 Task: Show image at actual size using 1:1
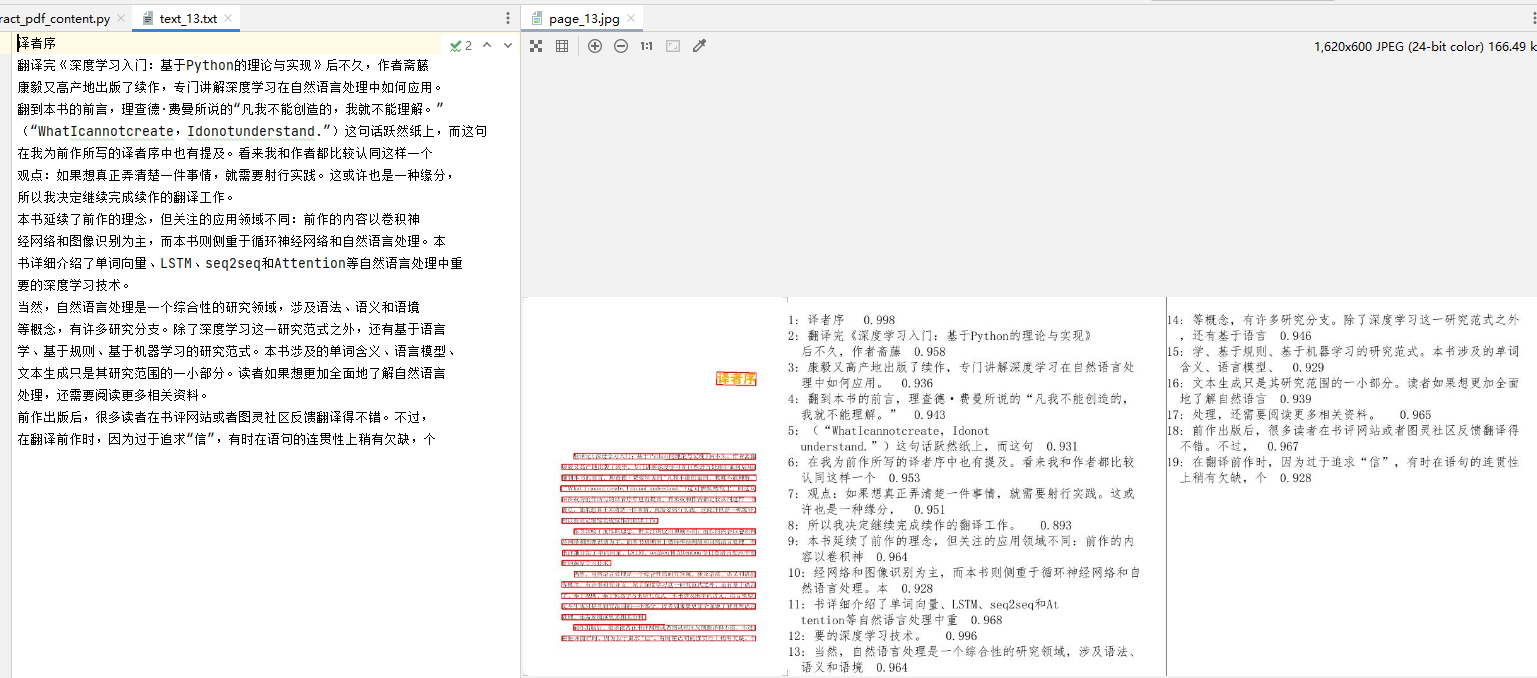(646, 45)
